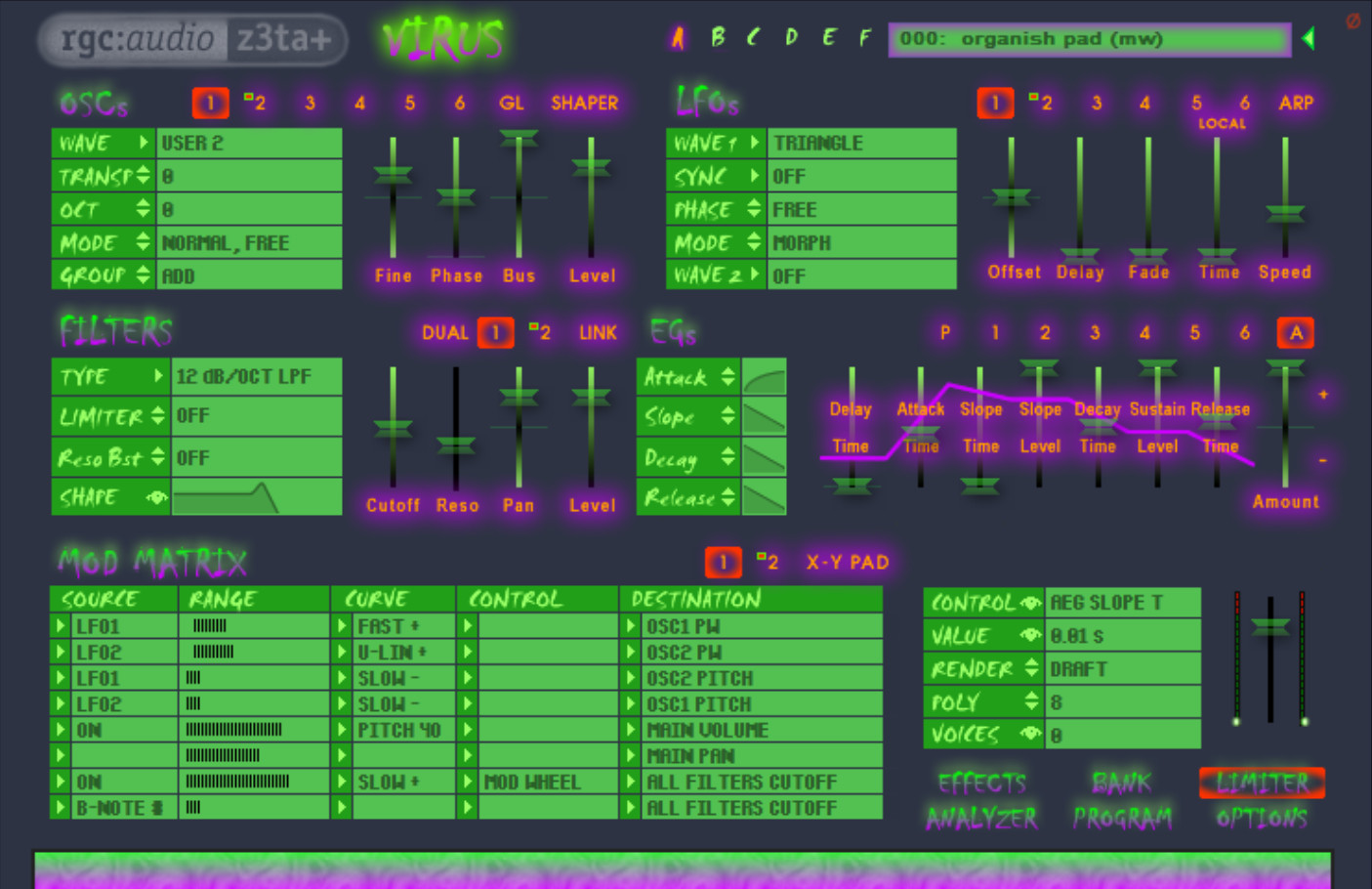Select the Amp envelope A button
This screenshot has width=1372, height=889.
click(x=1296, y=333)
